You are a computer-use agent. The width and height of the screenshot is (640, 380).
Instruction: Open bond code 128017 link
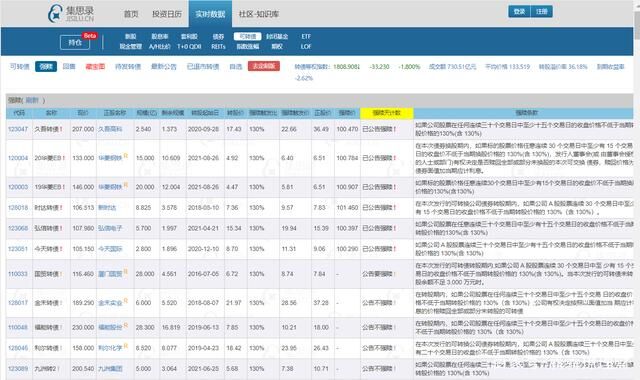[18, 303]
